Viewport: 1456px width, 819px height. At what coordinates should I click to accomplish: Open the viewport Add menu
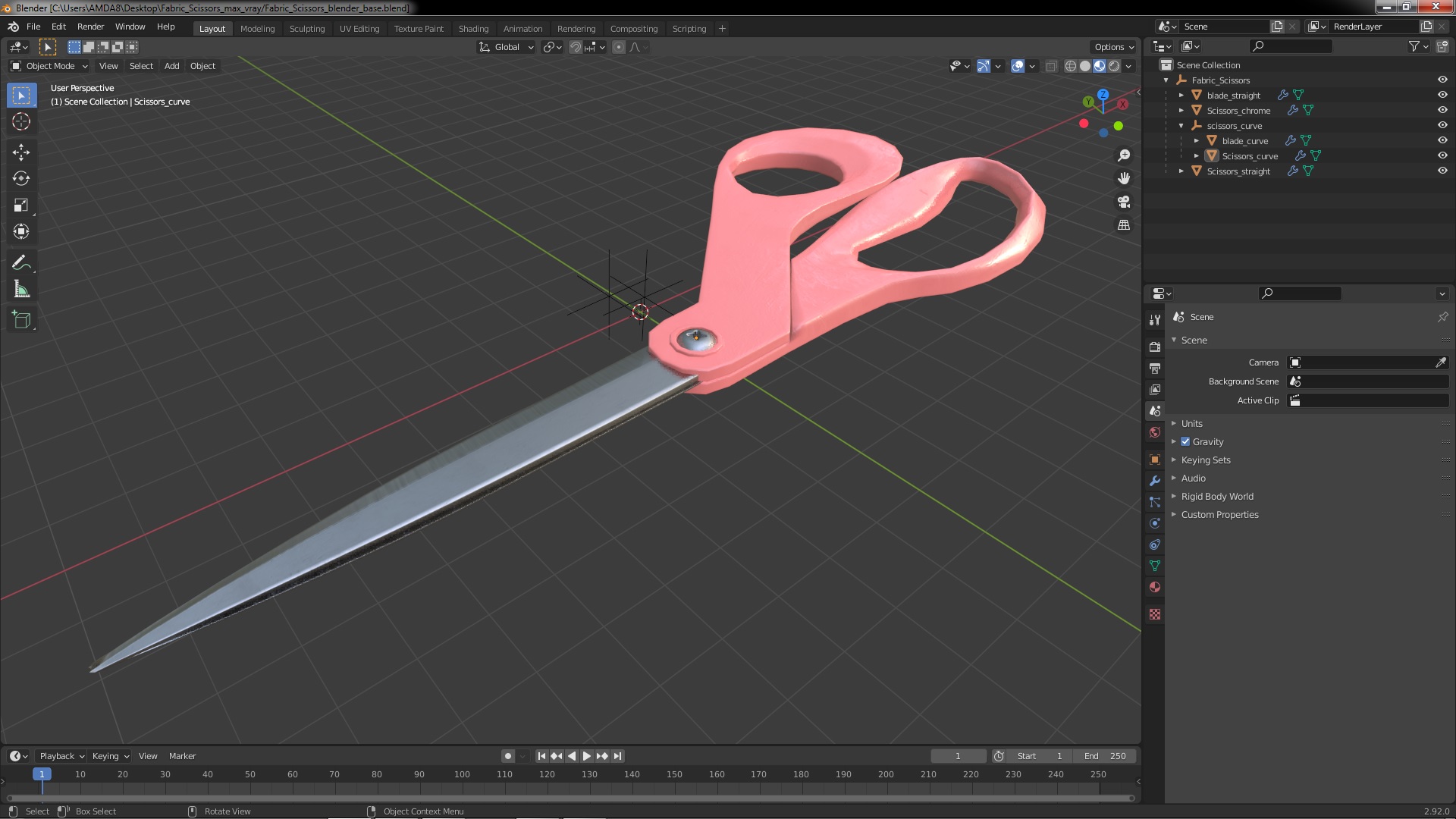click(x=172, y=66)
